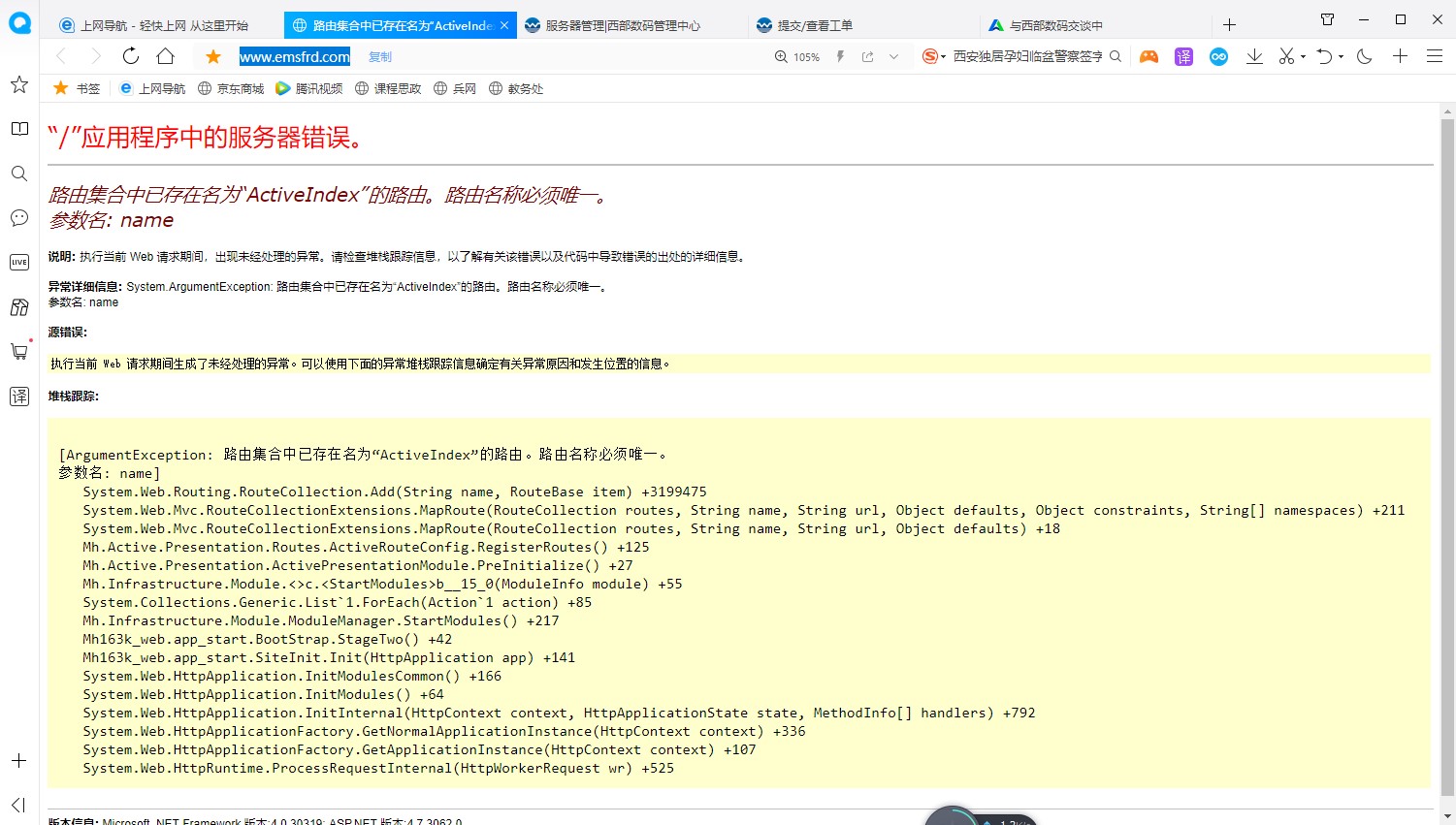Viewport: 1456px width, 825px height.
Task: Open the browser main hamburger menu
Action: pos(1435,56)
